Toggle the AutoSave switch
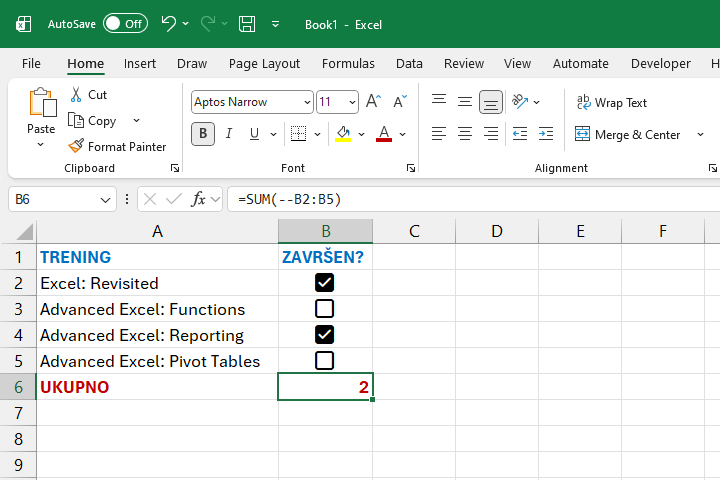This screenshot has height=480, width=720. [x=125, y=23]
